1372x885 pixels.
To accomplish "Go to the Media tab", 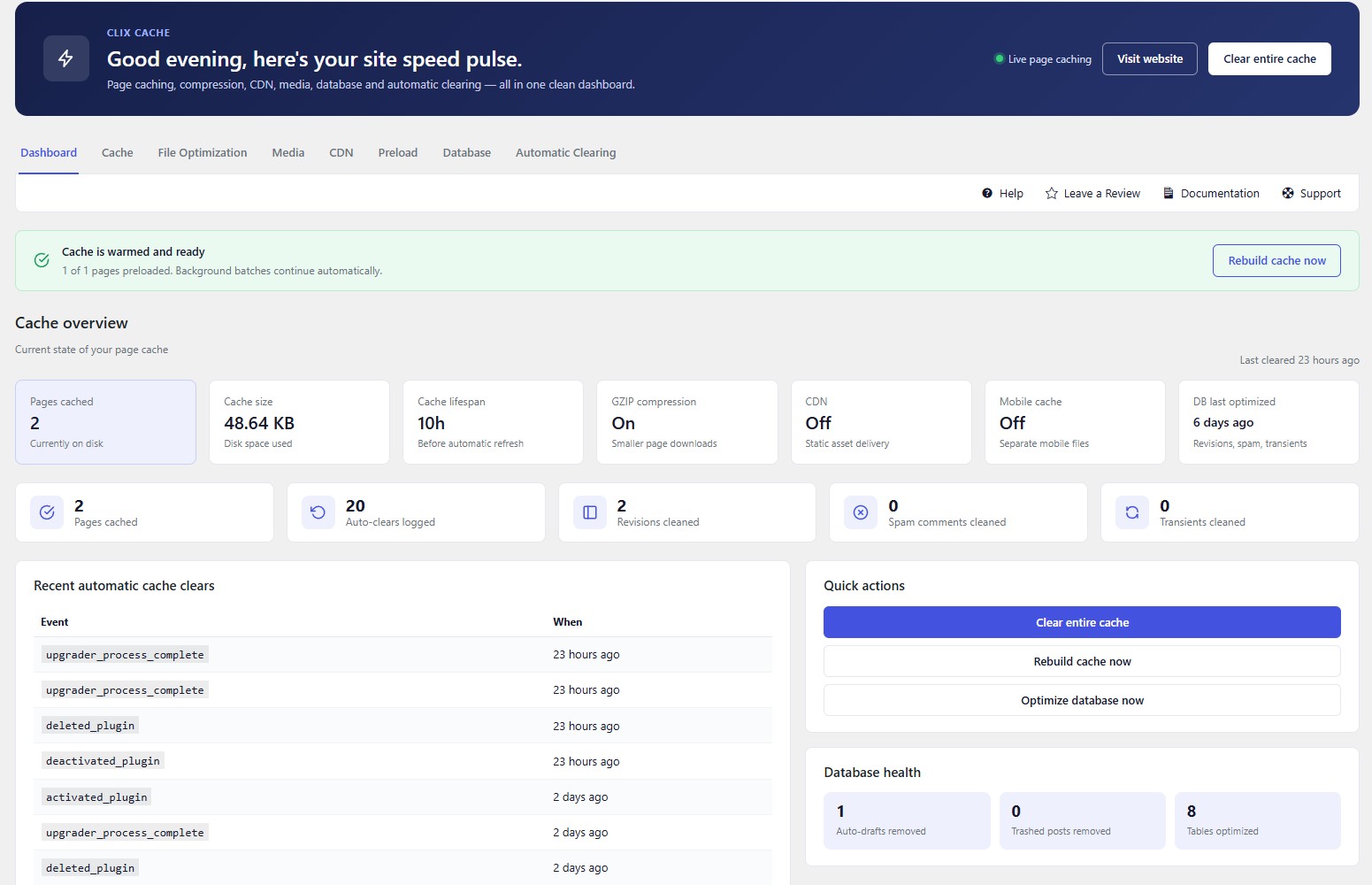I will coord(288,153).
